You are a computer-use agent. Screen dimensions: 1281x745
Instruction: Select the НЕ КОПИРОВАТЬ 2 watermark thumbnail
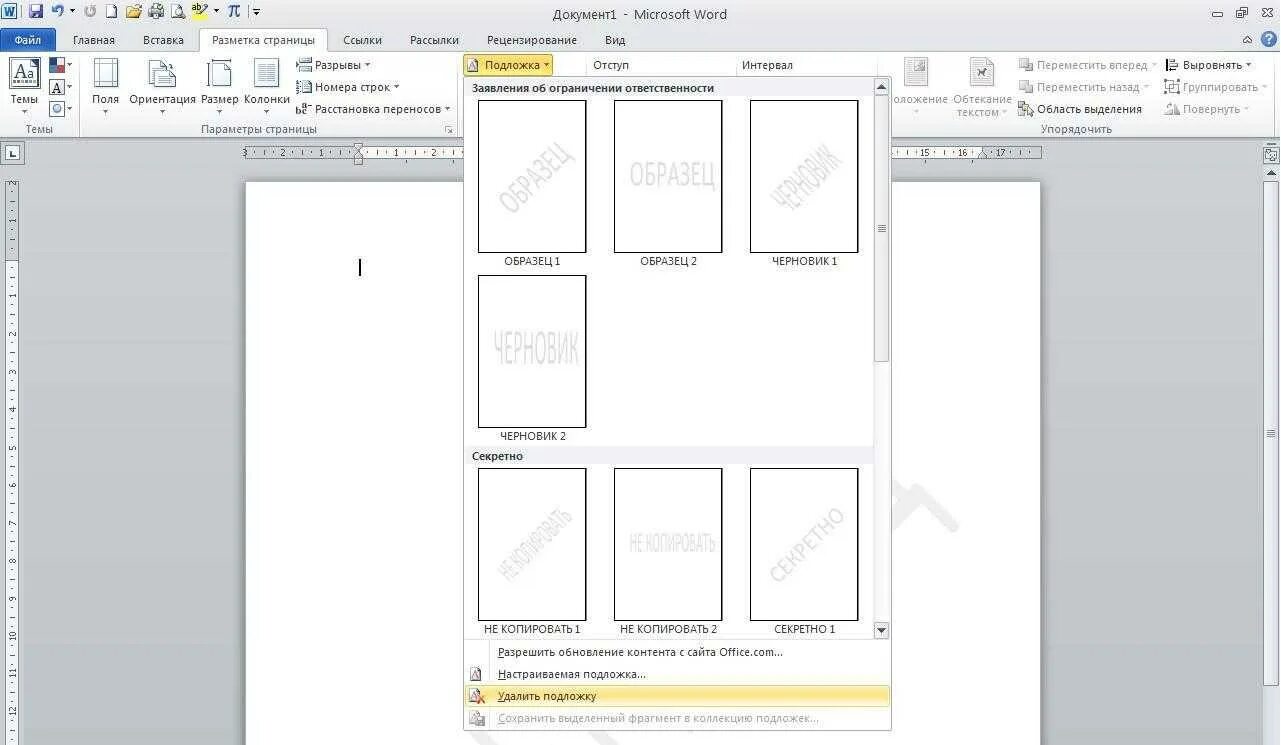tap(668, 544)
